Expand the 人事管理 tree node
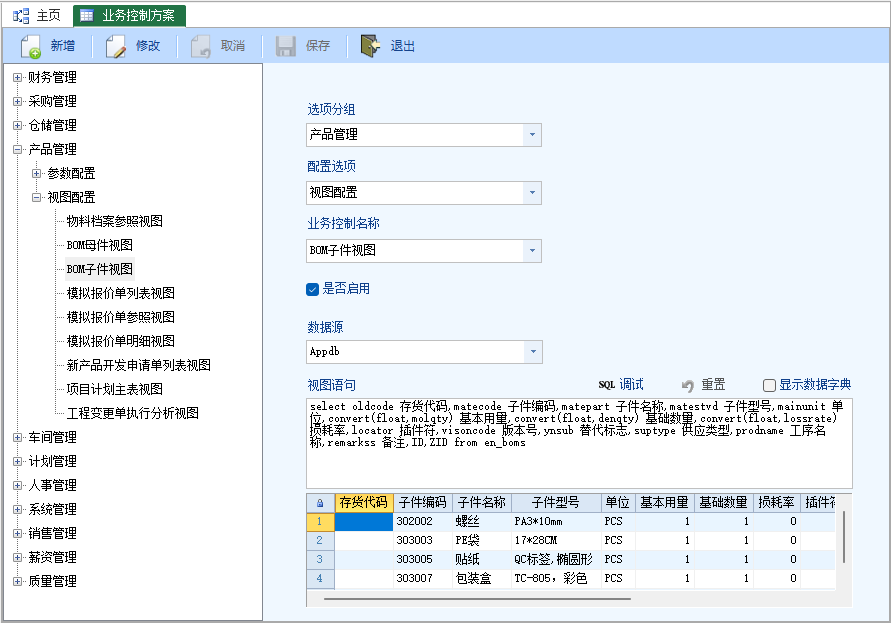 pyautogui.click(x=18, y=485)
